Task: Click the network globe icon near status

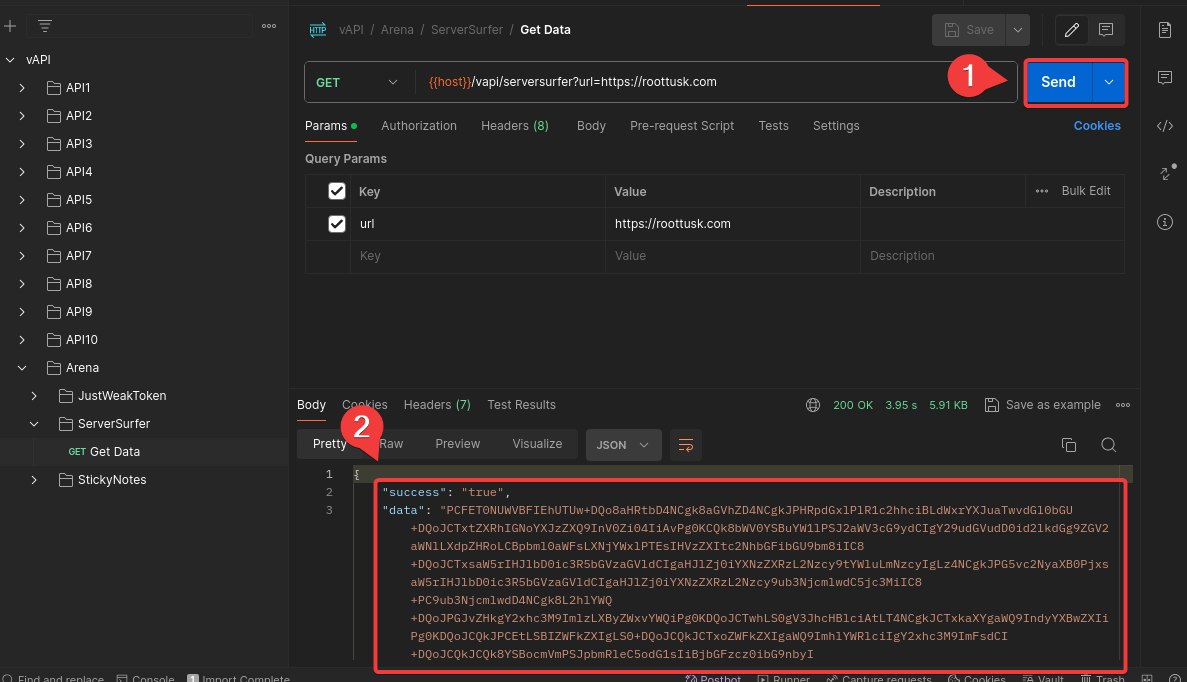Action: pyautogui.click(x=813, y=405)
